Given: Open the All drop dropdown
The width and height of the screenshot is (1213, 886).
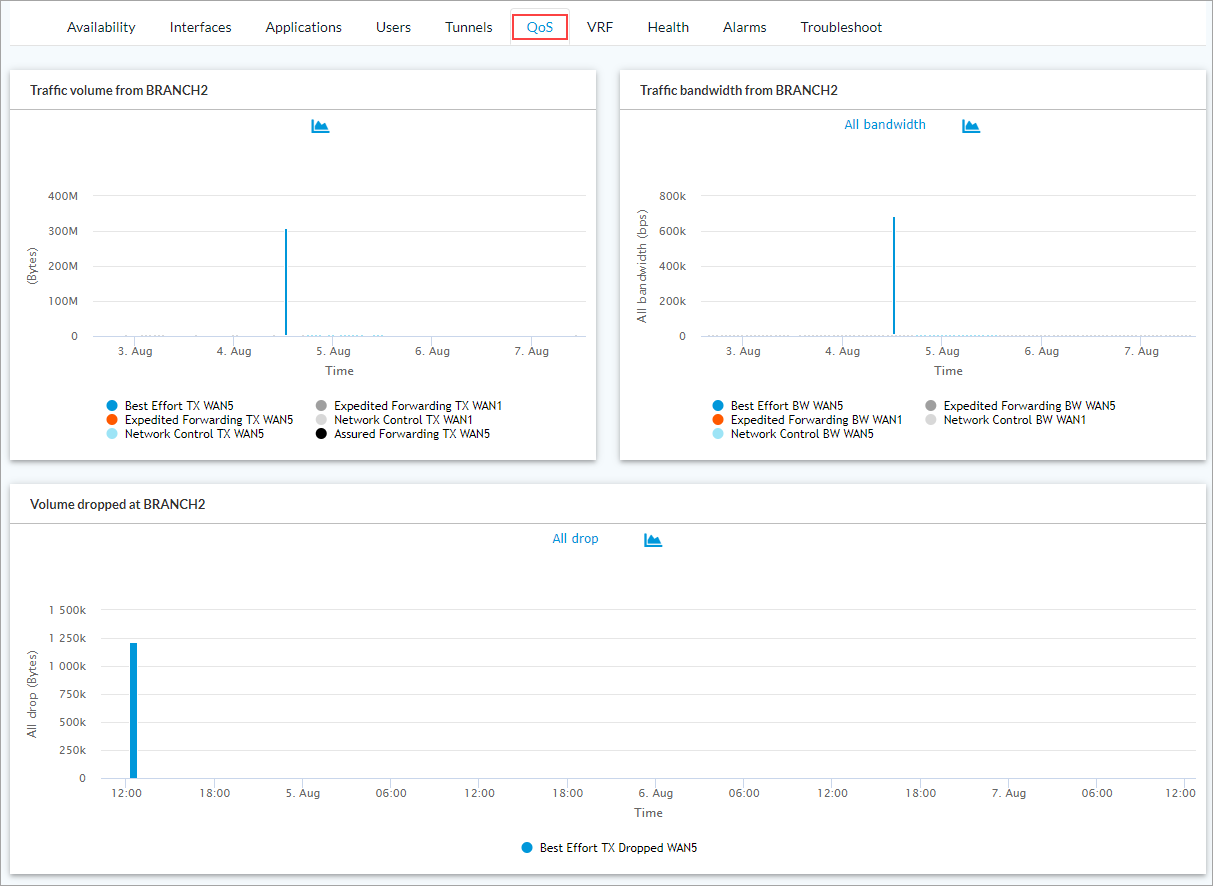Looking at the screenshot, I should [x=575, y=539].
